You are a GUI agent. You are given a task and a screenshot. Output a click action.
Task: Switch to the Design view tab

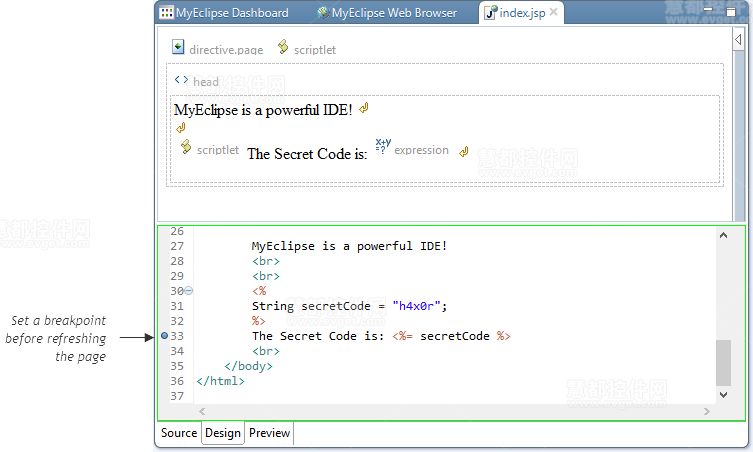tap(223, 433)
